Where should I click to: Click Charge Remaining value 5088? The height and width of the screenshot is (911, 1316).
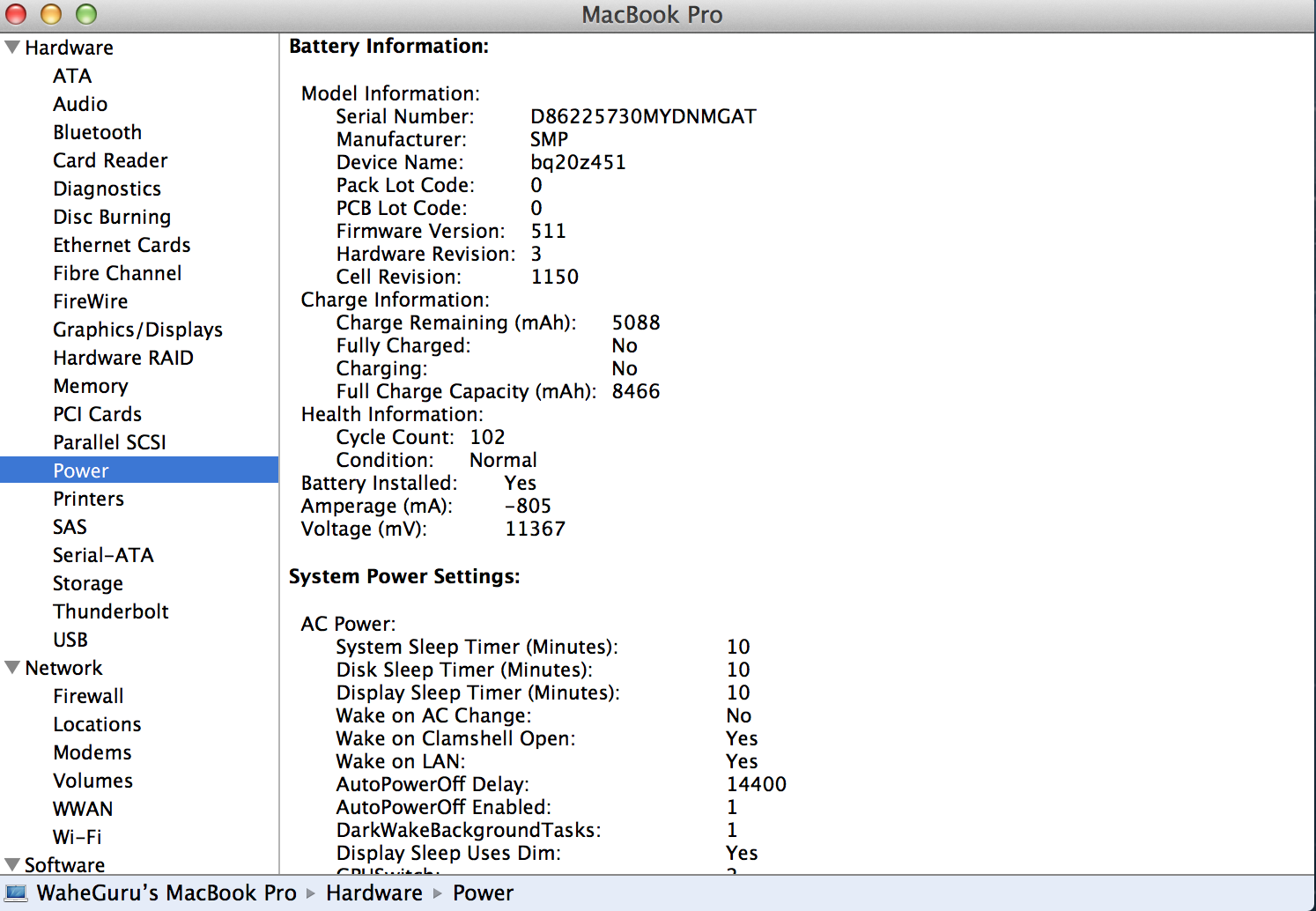tap(636, 322)
